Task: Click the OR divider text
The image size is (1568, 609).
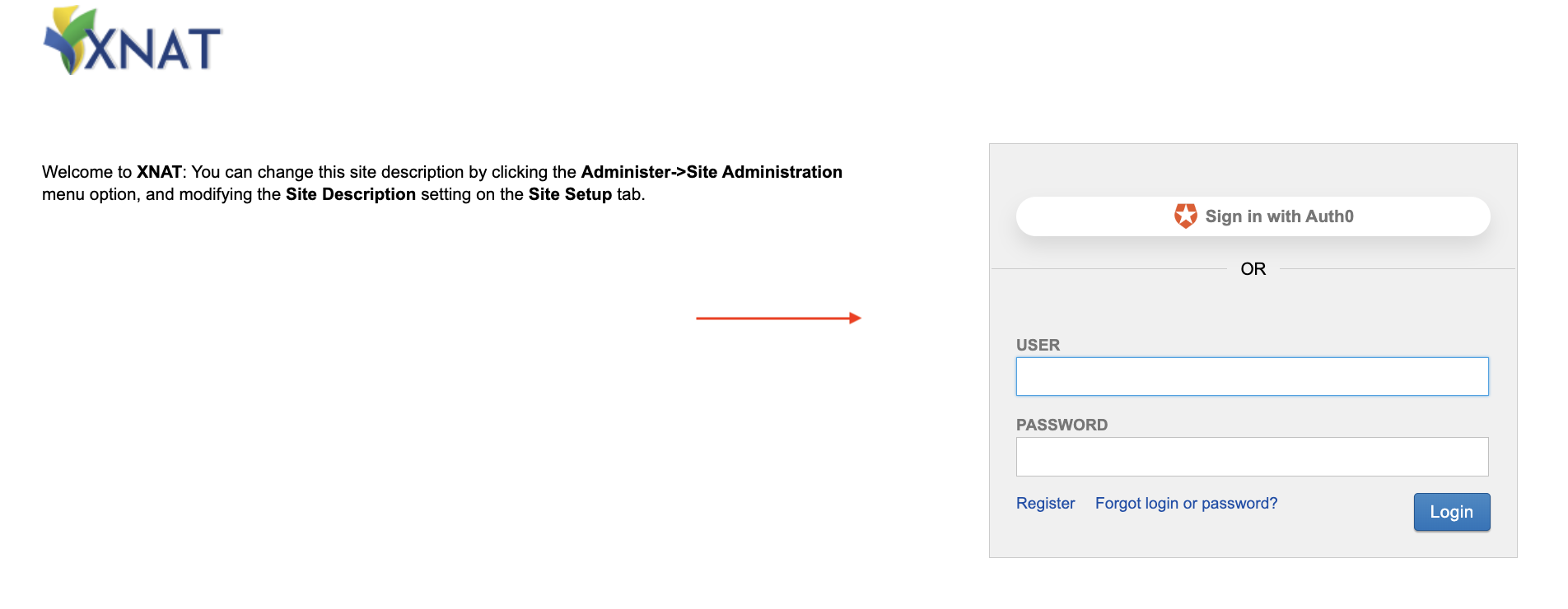Action: click(1253, 269)
